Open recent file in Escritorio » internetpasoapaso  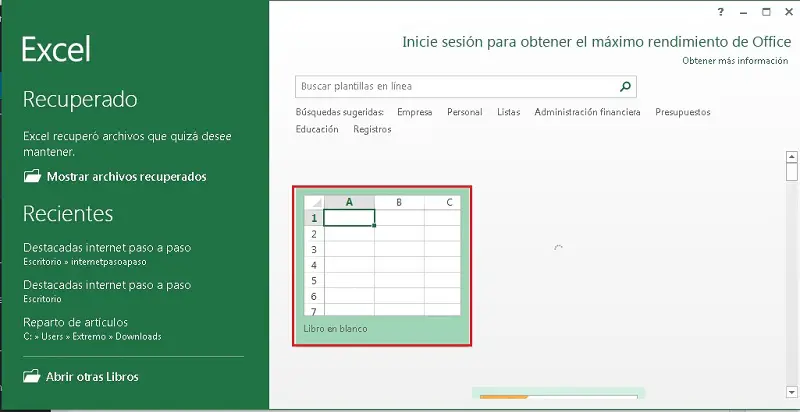click(x=107, y=254)
